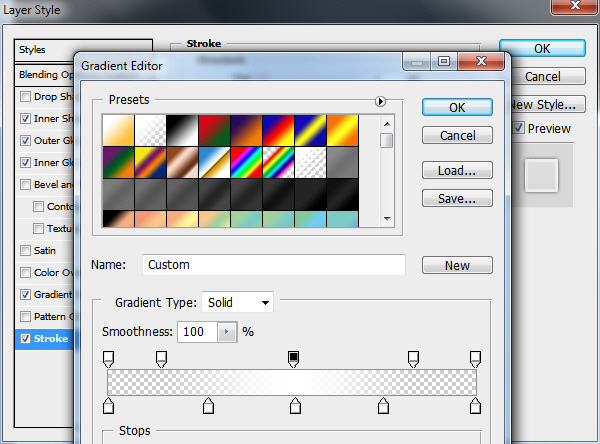
Task: Click the Layer Style preview swatch
Action: click(x=541, y=175)
